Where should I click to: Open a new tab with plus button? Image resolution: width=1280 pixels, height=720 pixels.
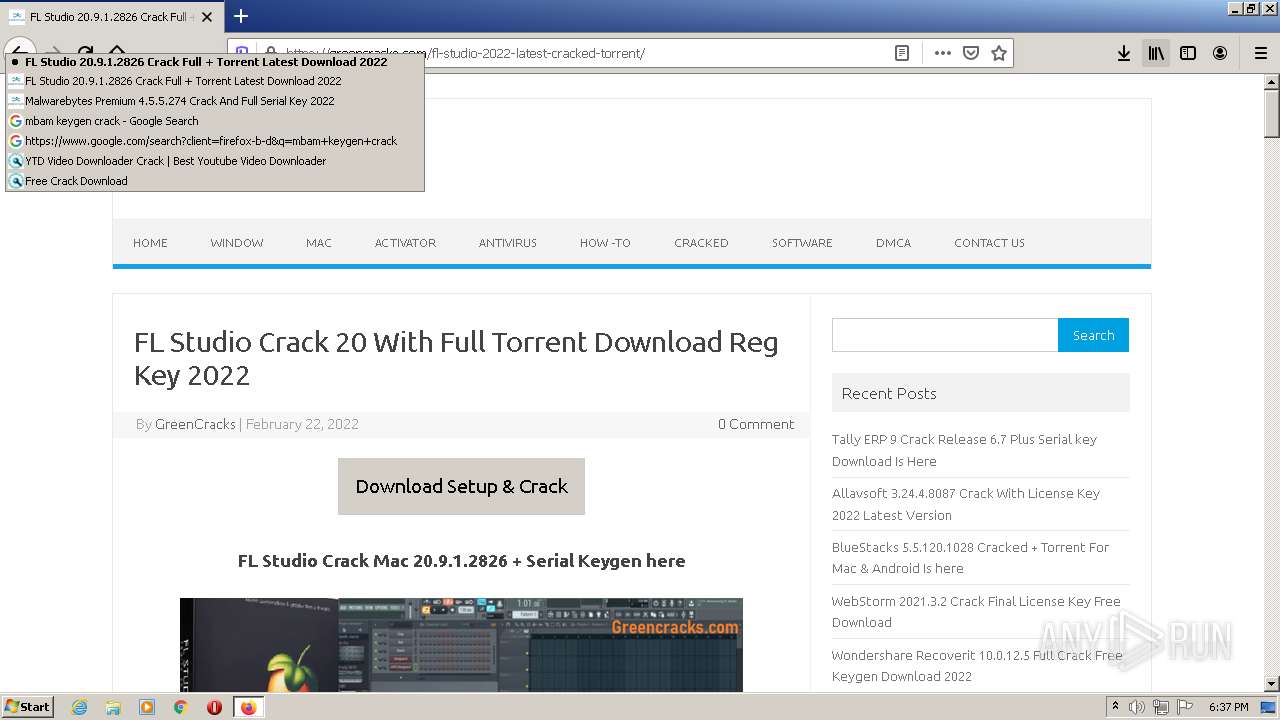click(241, 16)
